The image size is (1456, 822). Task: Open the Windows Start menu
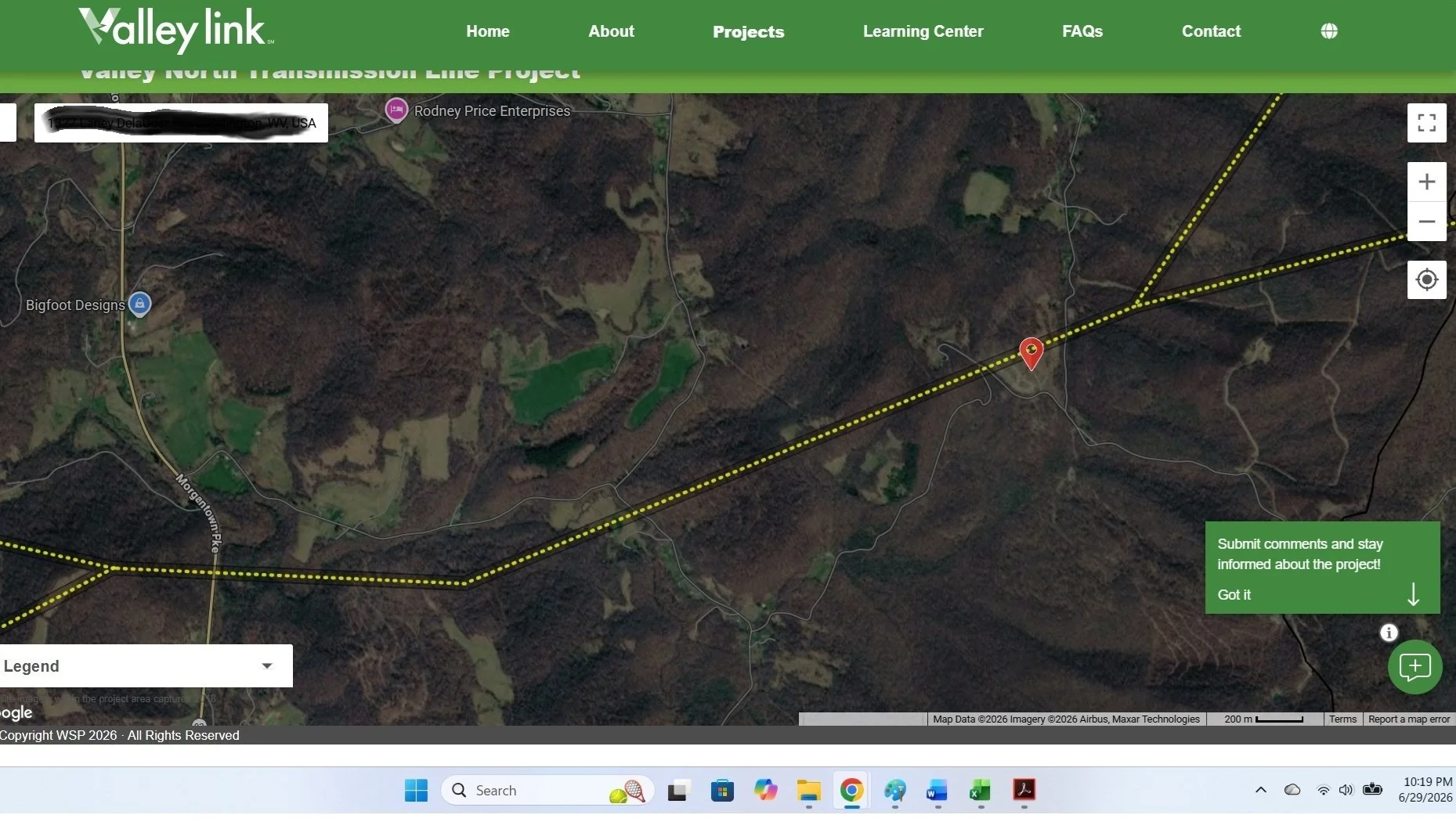point(416,791)
